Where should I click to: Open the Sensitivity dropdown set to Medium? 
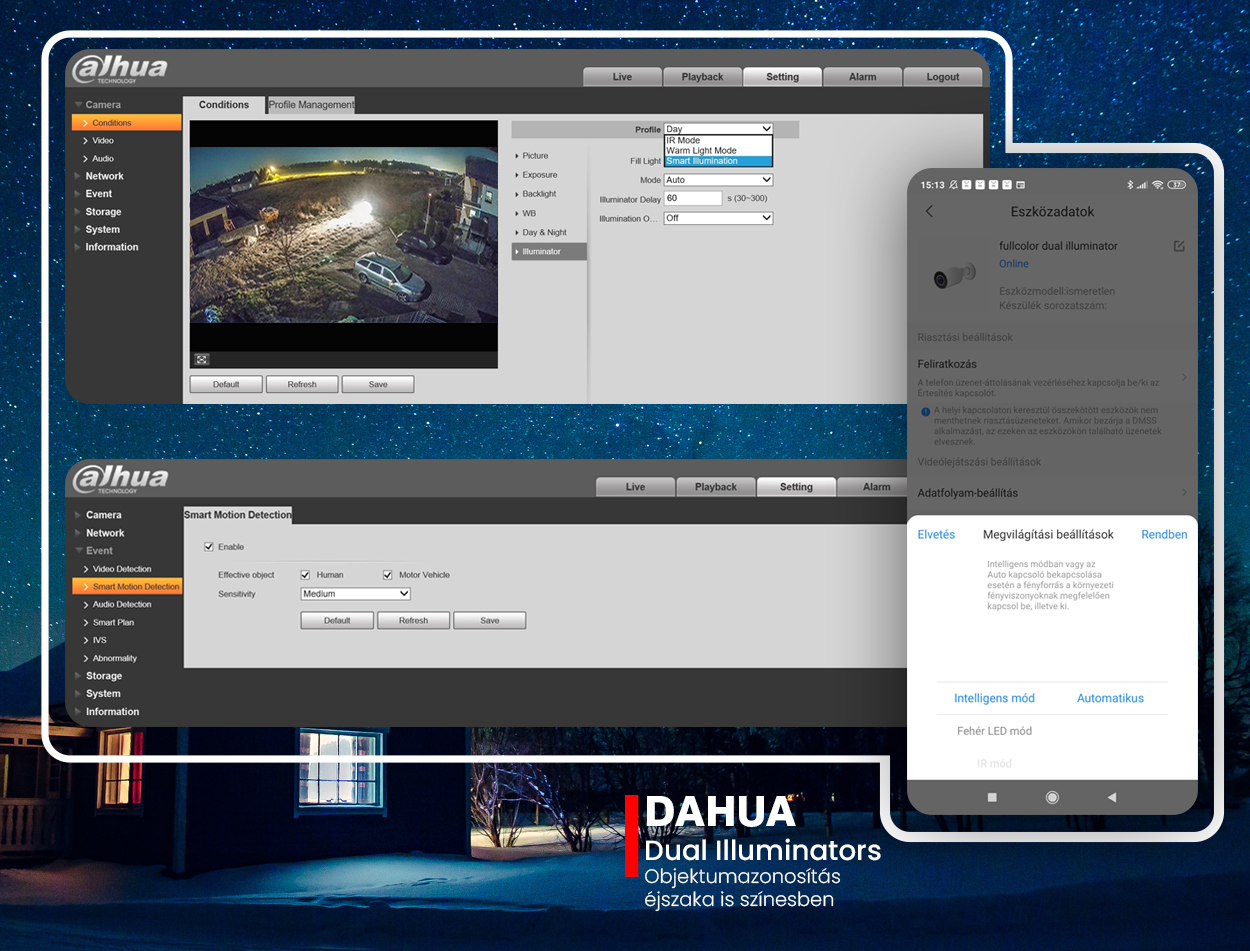coord(356,594)
